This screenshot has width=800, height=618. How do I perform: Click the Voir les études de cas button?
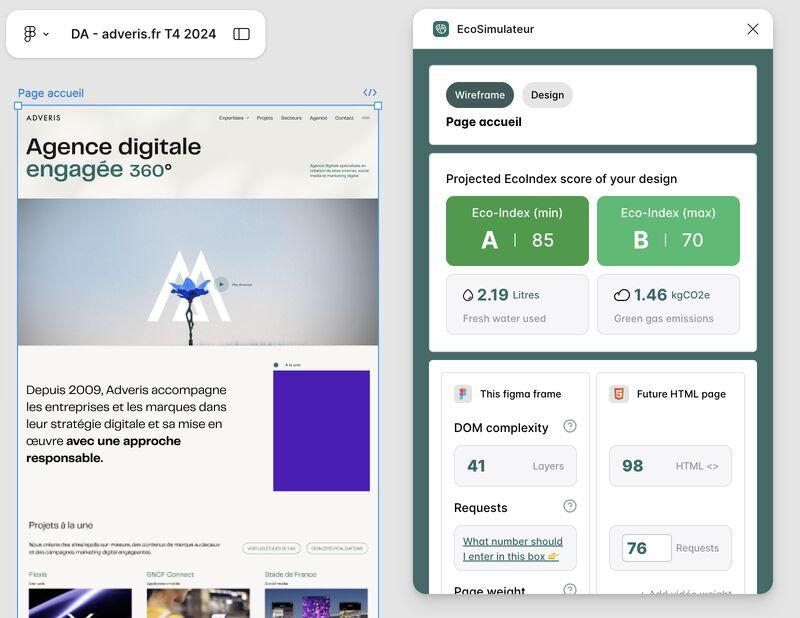pyautogui.click(x=271, y=549)
